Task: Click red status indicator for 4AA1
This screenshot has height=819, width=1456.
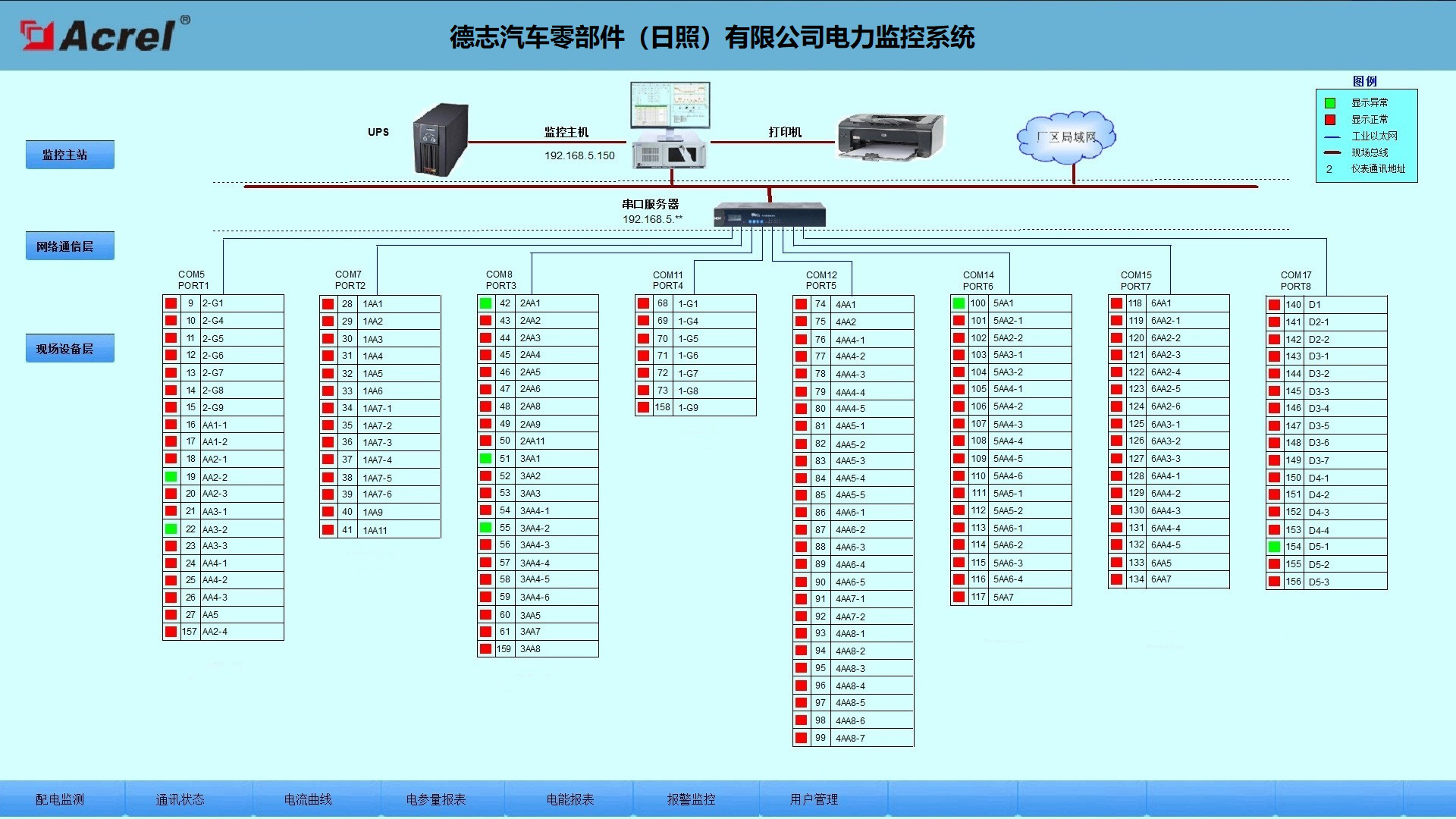Action: (x=802, y=305)
